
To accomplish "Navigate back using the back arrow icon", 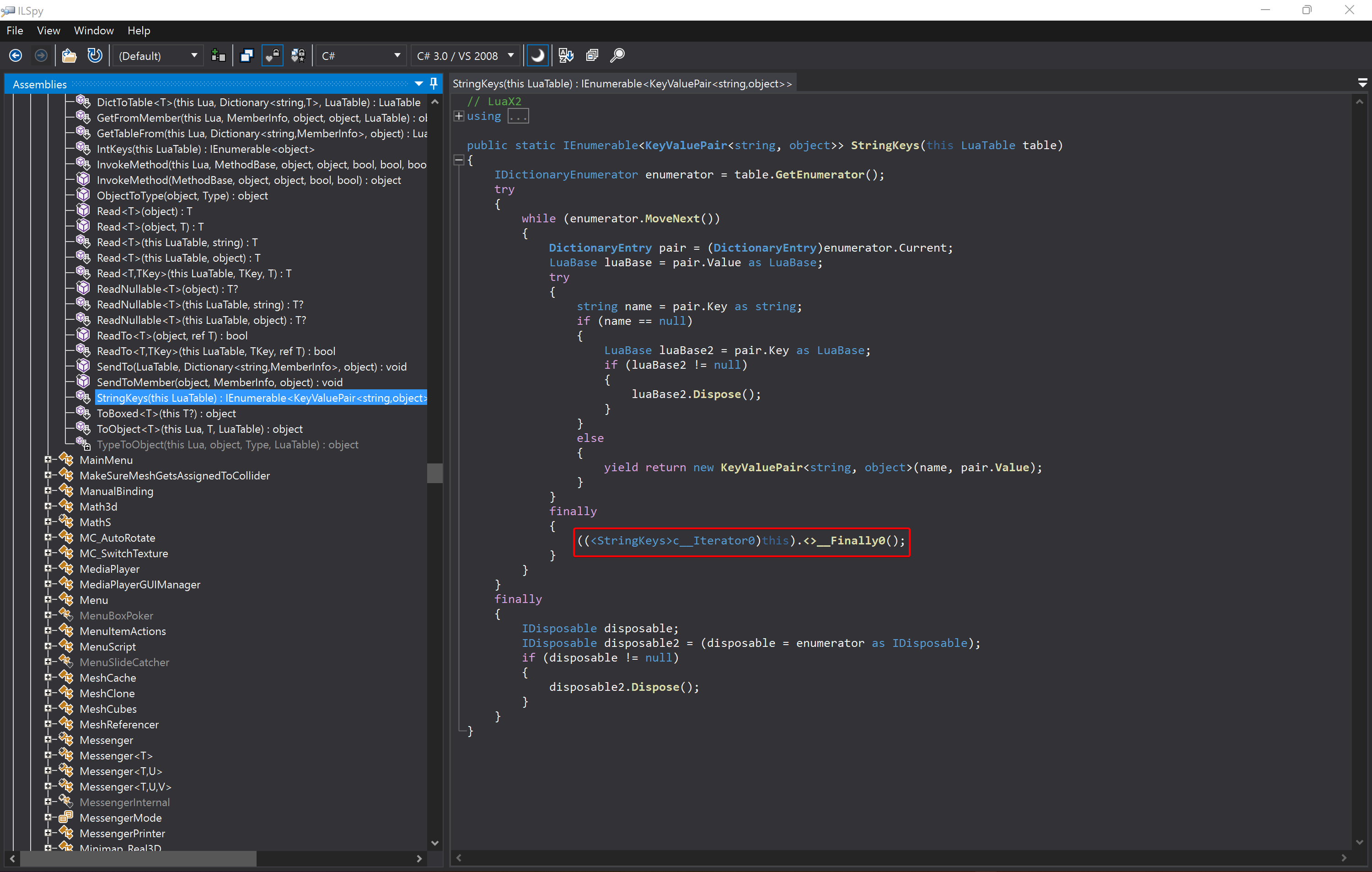I will point(16,55).
